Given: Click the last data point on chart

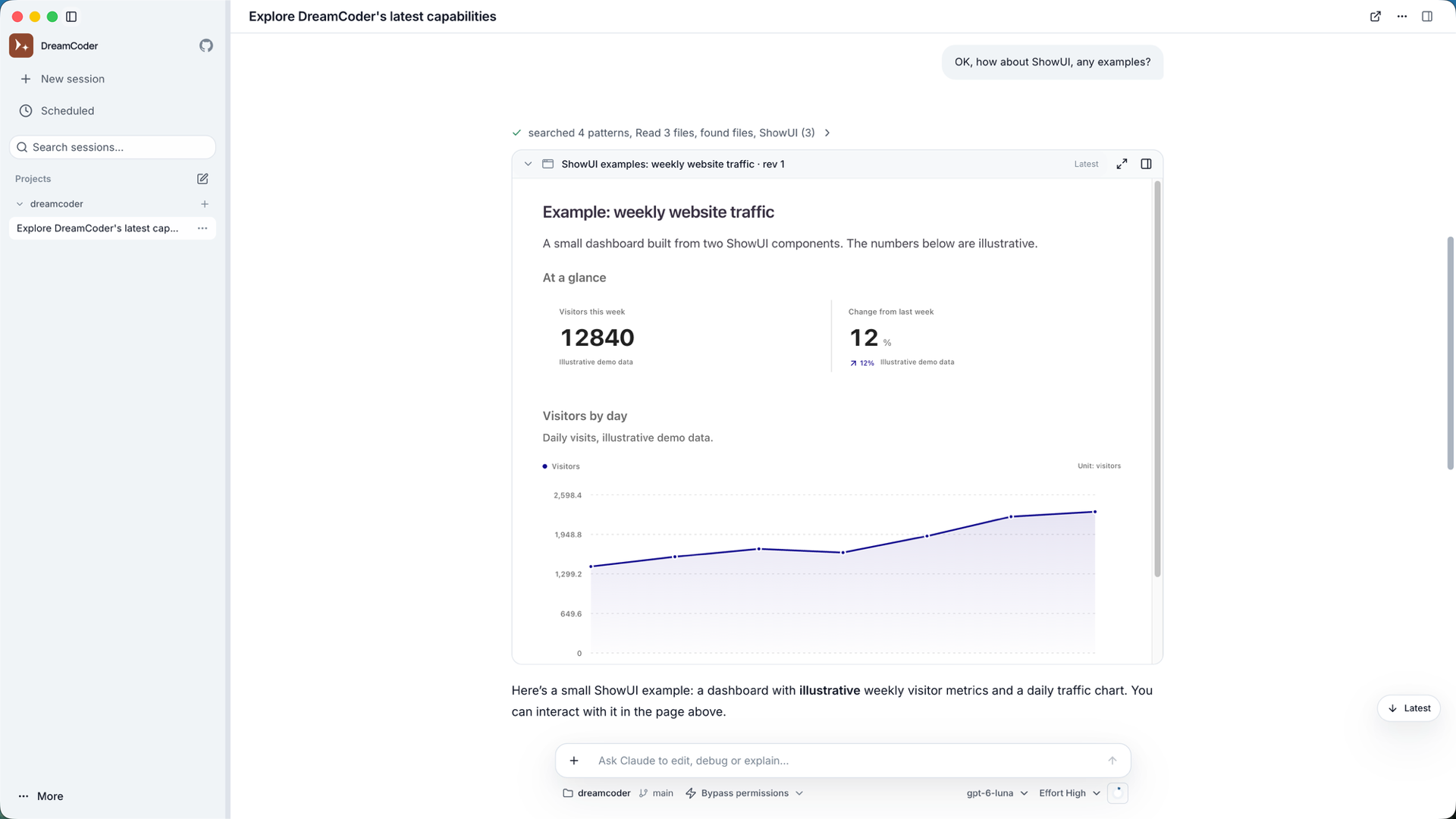Looking at the screenshot, I should pos(1094,512).
